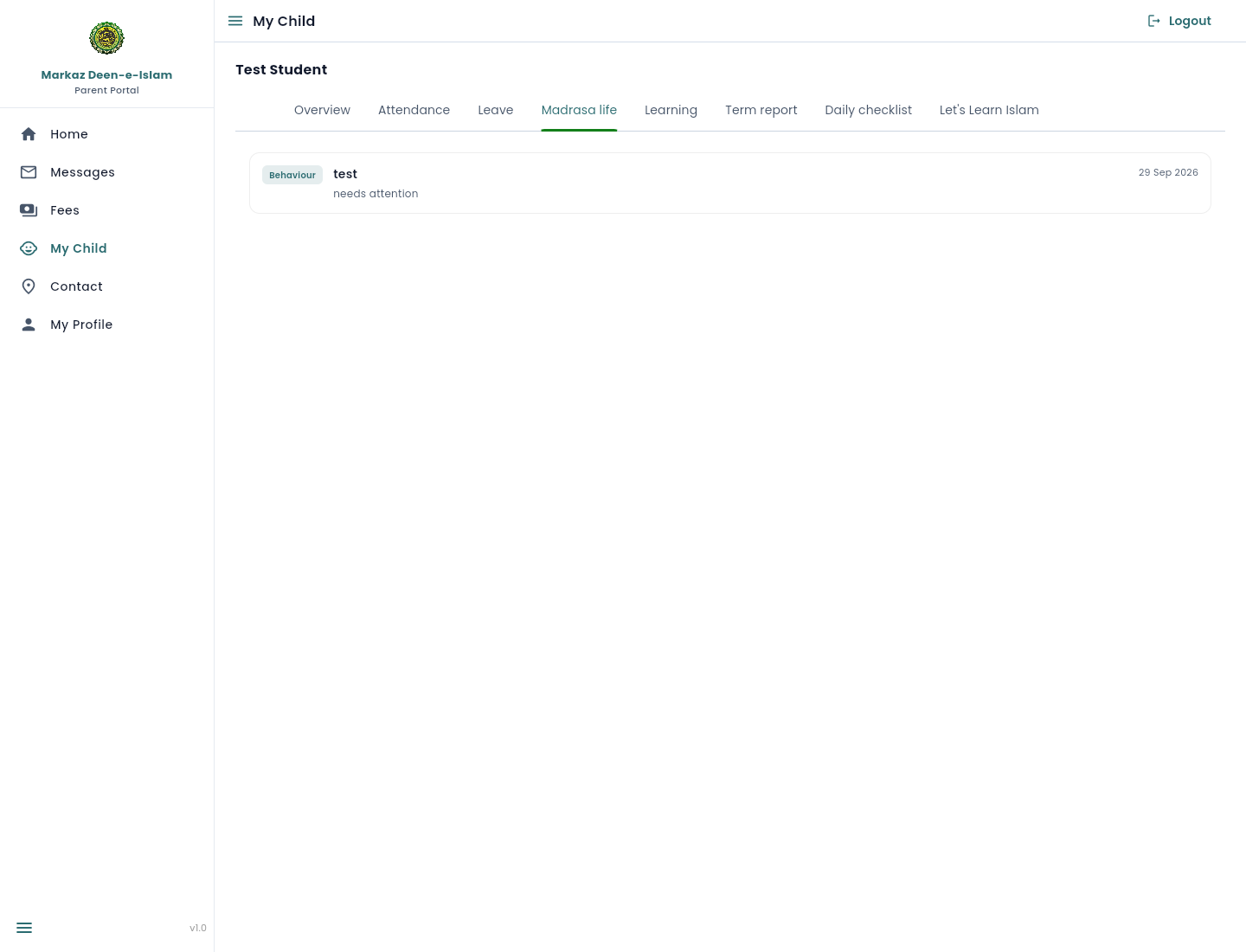
Task: Select My Child sidebar label
Action: [79, 248]
